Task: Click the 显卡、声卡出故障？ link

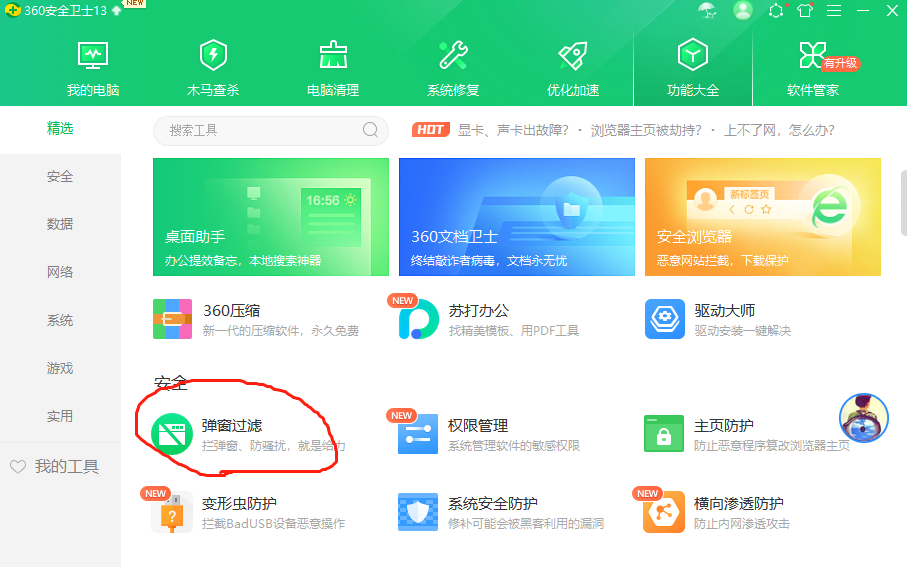Action: click(513, 130)
